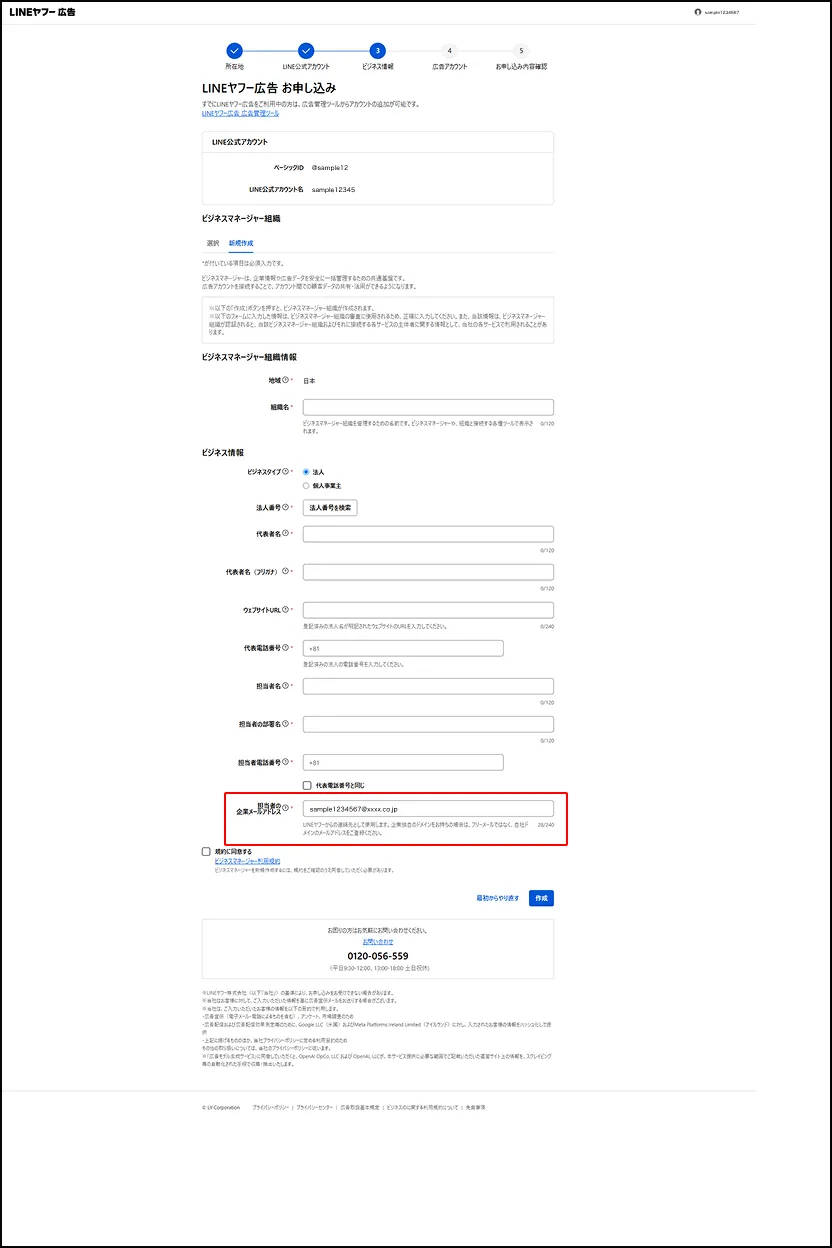Click the help icon next to 担当者の部署名

pyautogui.click(x=286, y=723)
